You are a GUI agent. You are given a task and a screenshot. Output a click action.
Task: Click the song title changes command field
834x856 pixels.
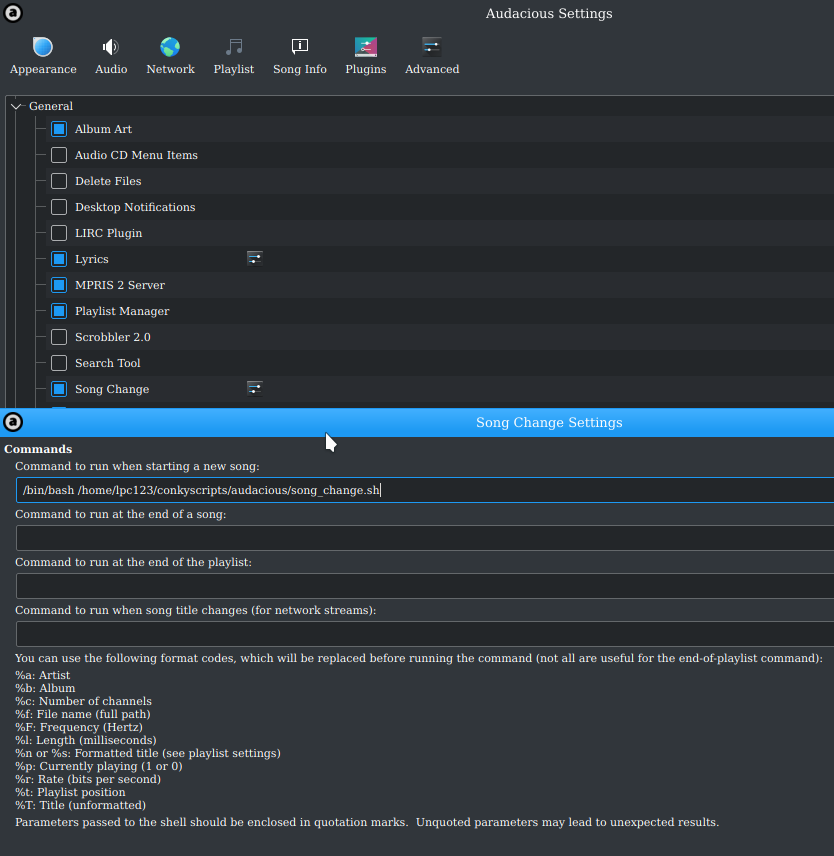(425, 634)
